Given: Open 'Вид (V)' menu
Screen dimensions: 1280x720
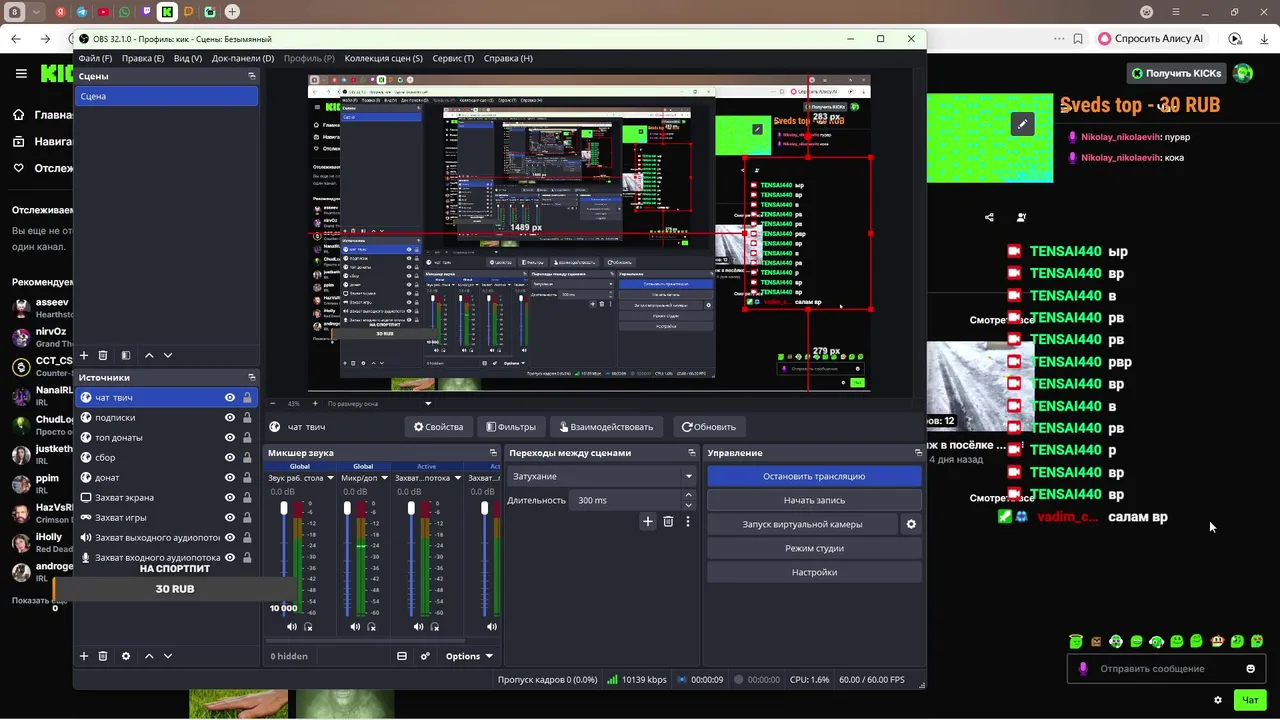Looking at the screenshot, I should [188, 58].
